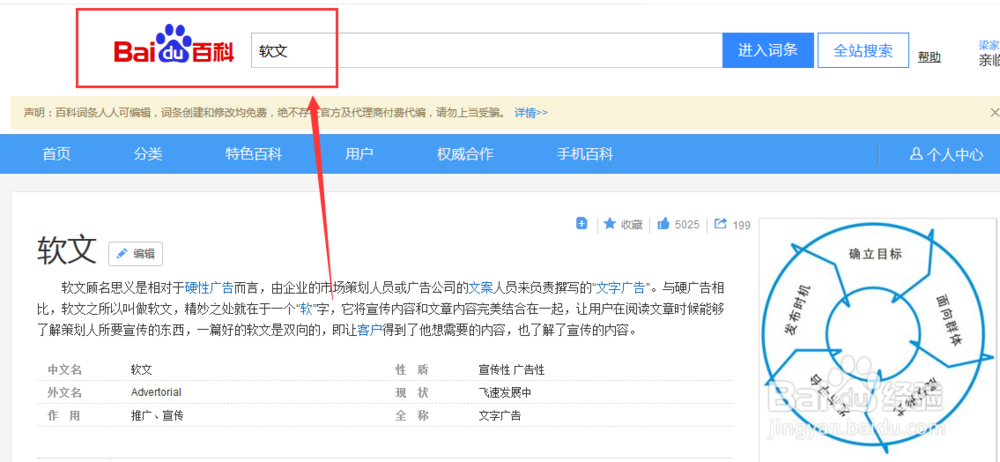The width and height of the screenshot is (1000, 462).
Task: Open the 分类 navigation menu
Action: point(148,154)
